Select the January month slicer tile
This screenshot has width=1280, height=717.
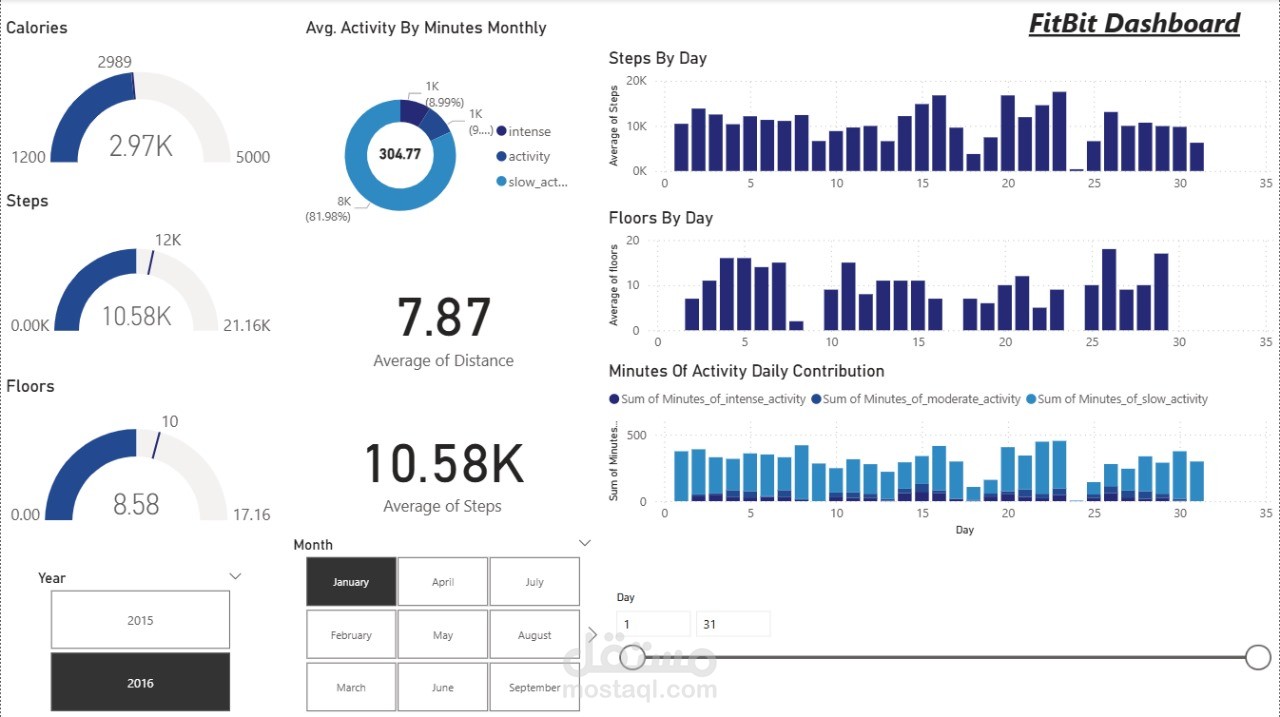[351, 581]
